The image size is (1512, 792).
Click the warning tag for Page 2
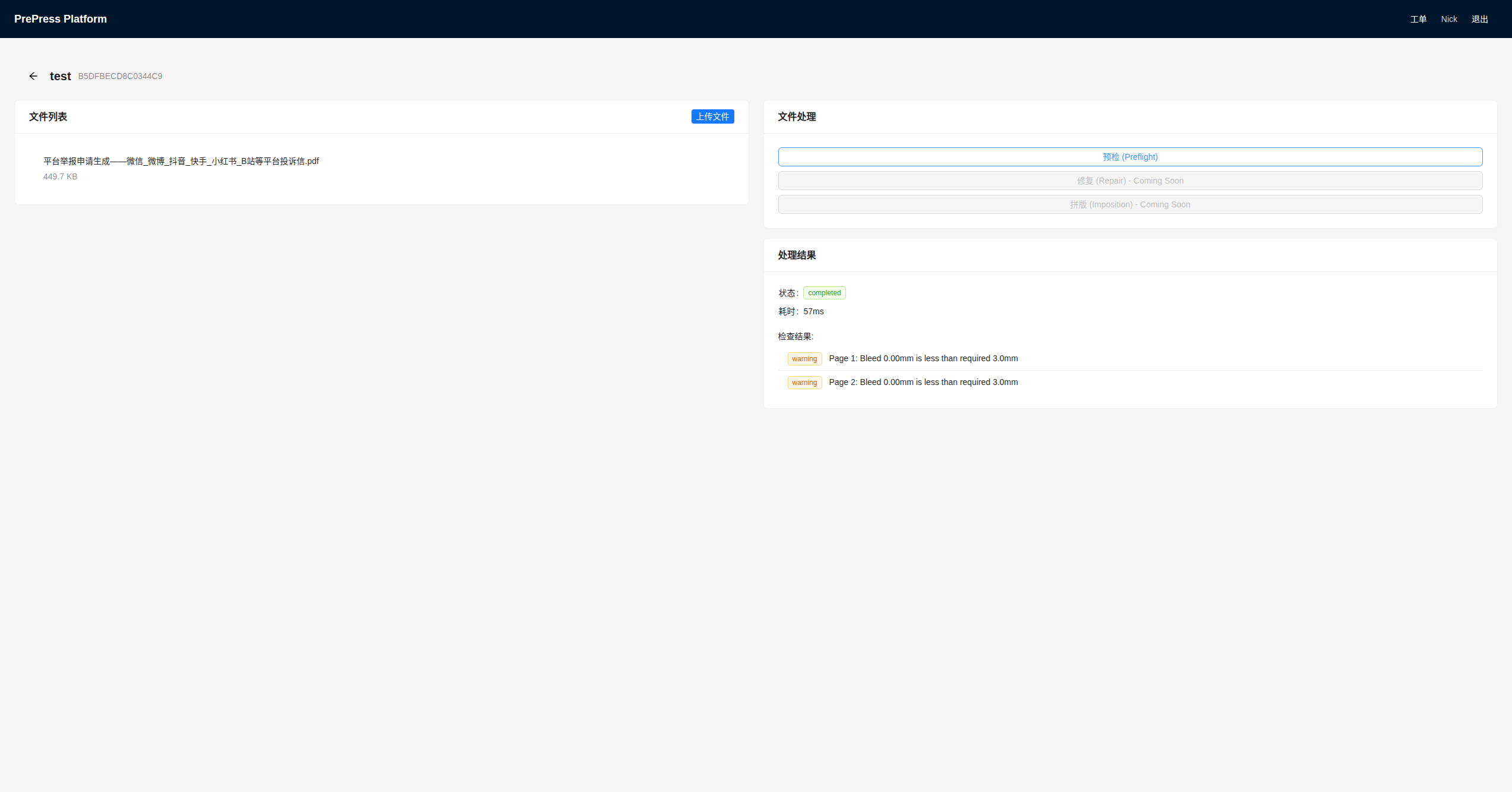point(804,383)
